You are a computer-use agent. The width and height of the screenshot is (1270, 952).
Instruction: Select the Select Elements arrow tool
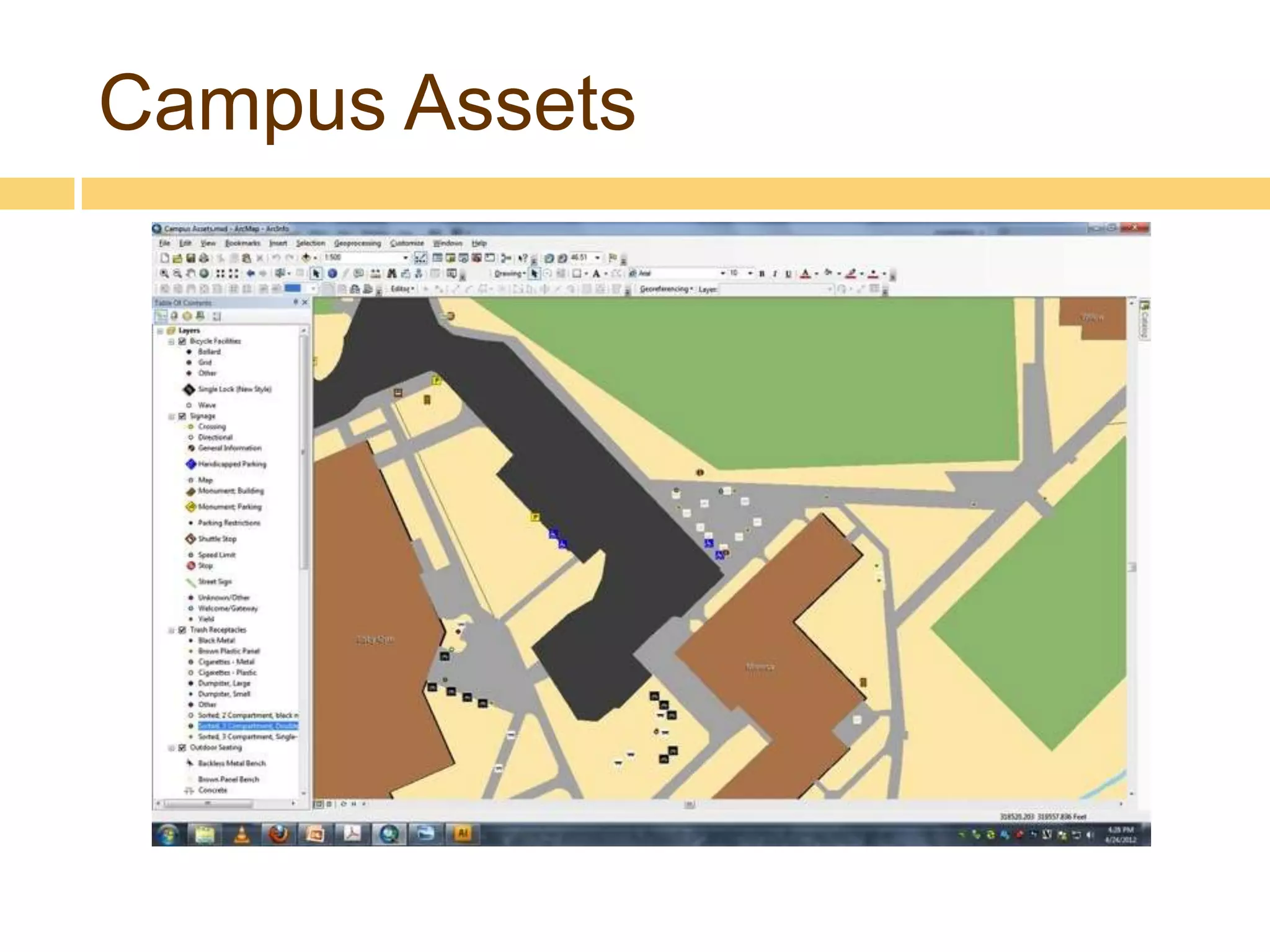[x=316, y=273]
